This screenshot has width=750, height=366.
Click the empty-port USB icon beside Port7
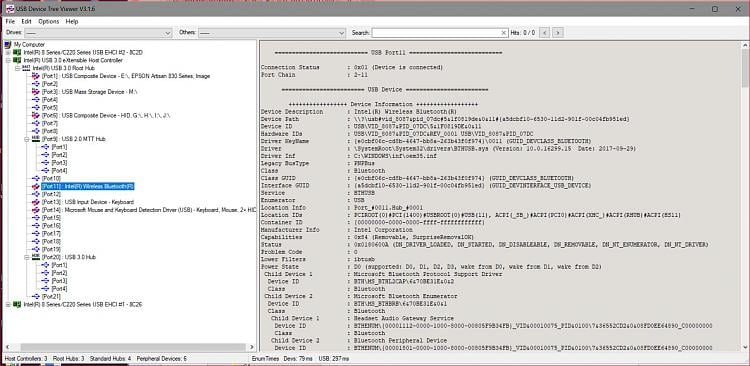(36, 123)
